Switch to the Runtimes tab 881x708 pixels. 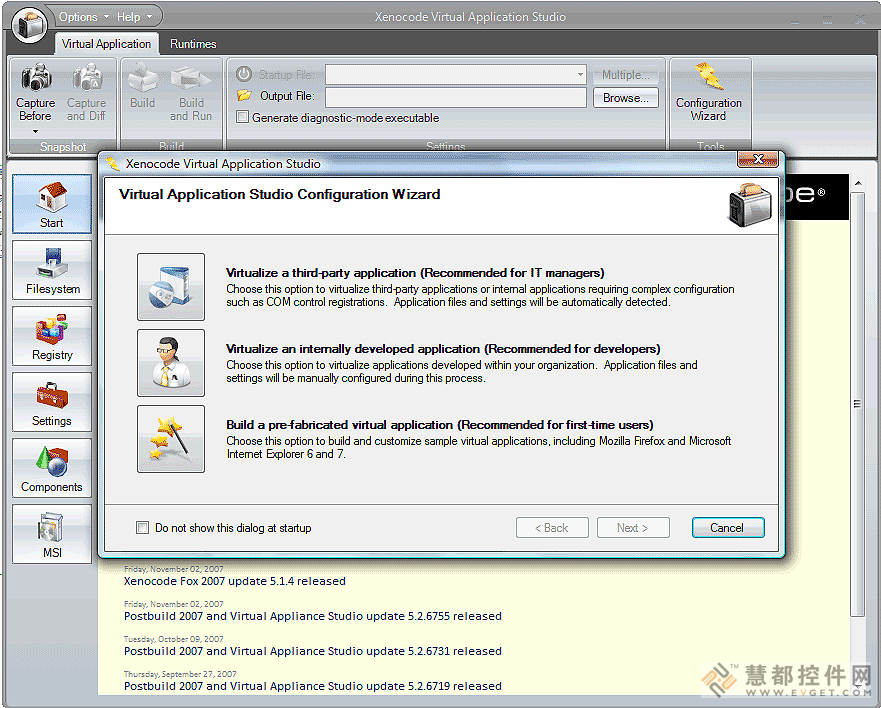click(193, 44)
